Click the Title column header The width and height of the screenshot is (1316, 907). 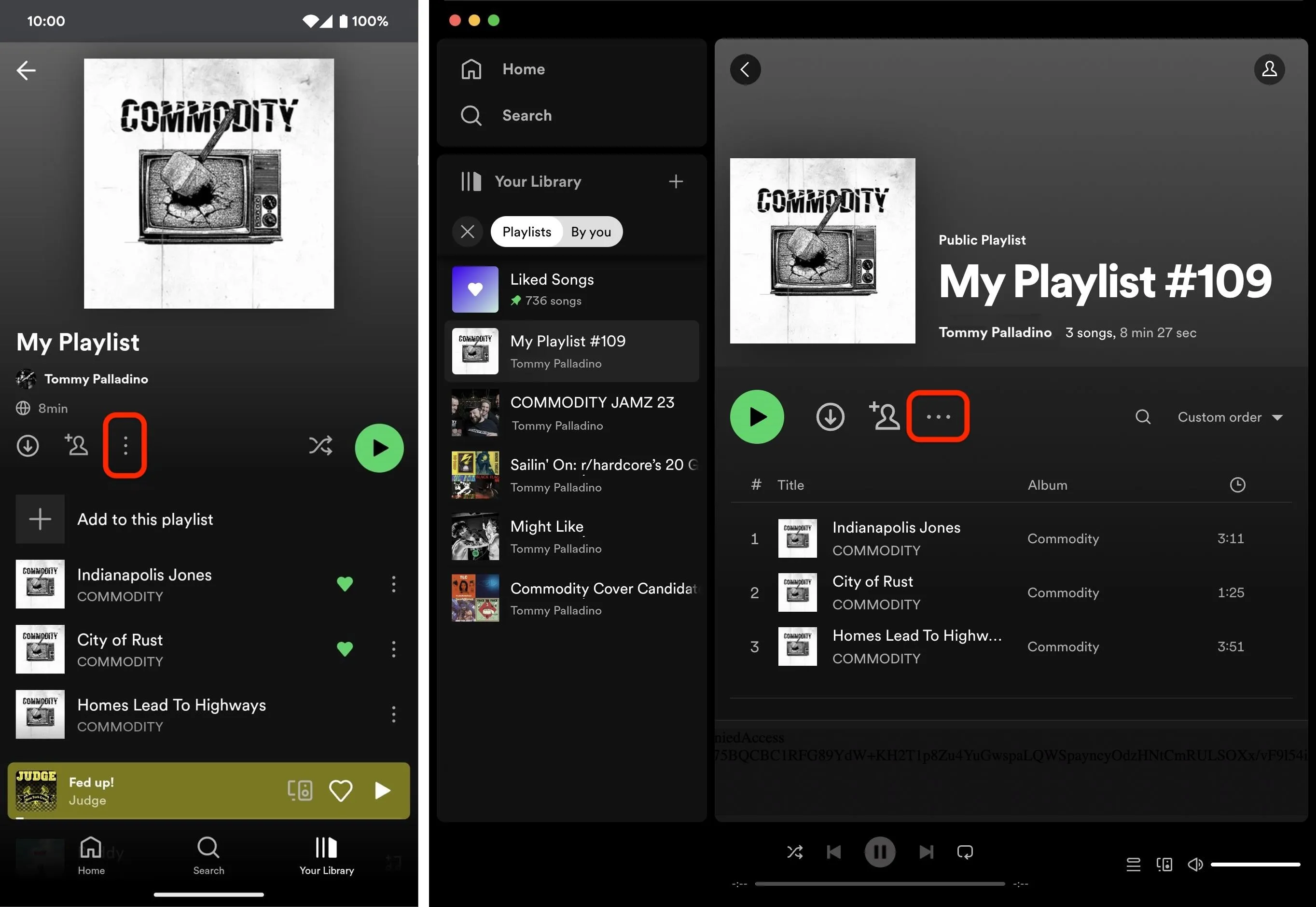790,485
